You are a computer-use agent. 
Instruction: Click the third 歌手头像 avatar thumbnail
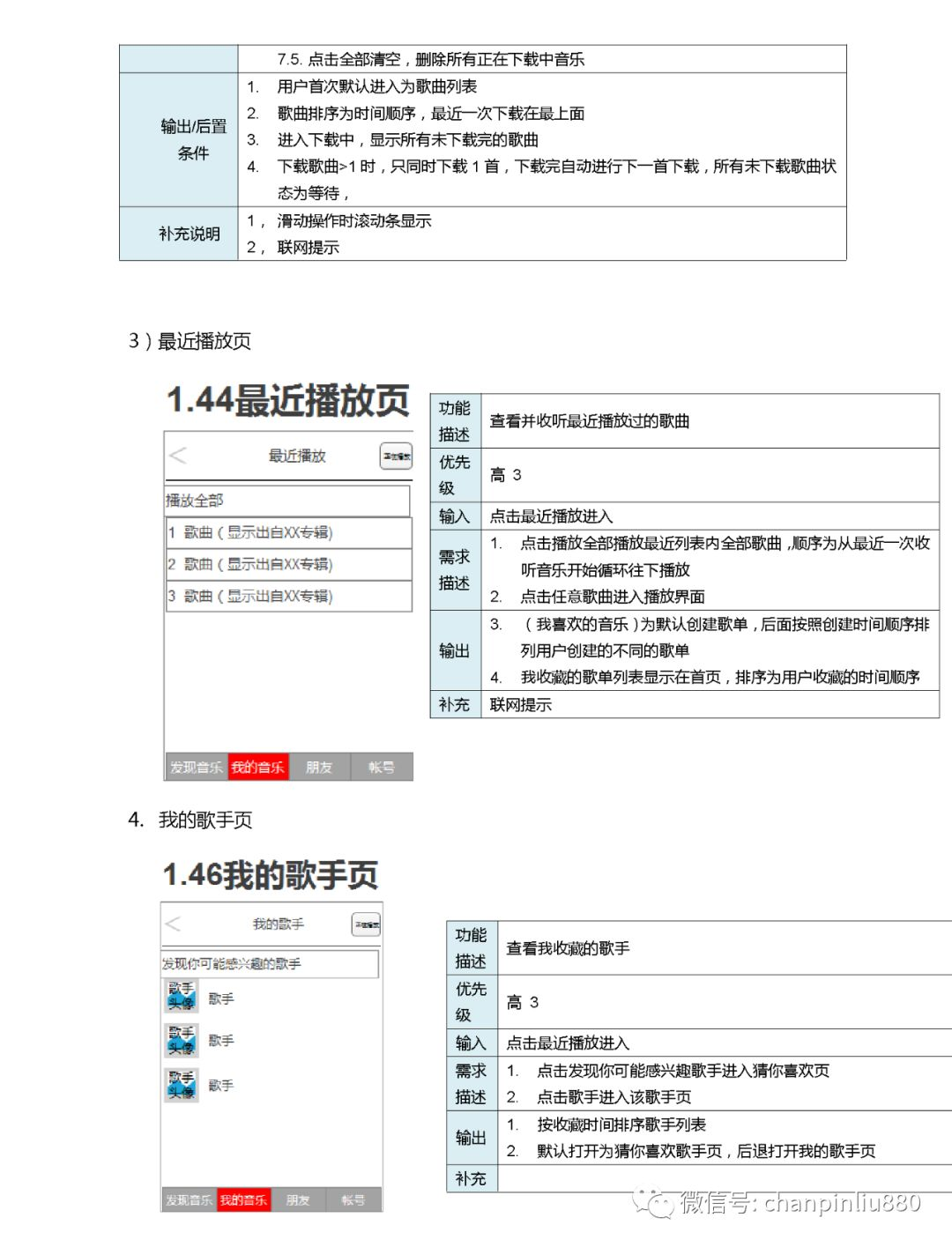coord(182,1085)
